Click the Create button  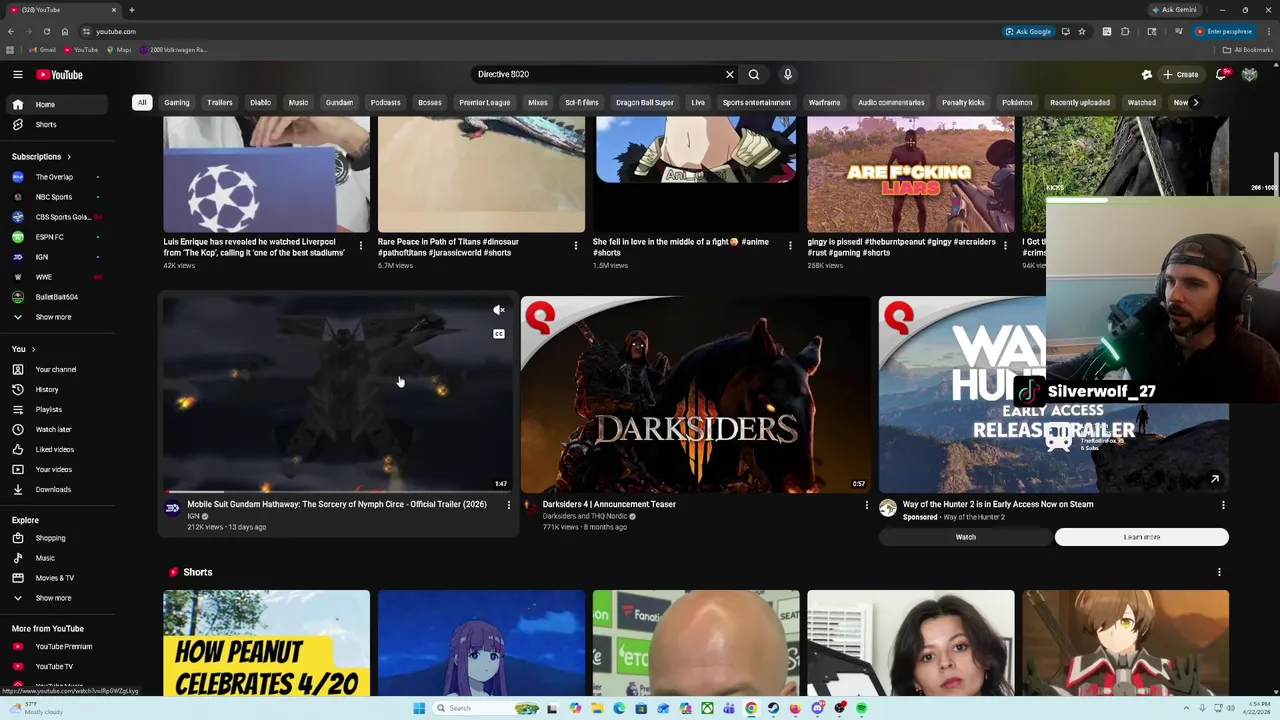[x=1180, y=74]
